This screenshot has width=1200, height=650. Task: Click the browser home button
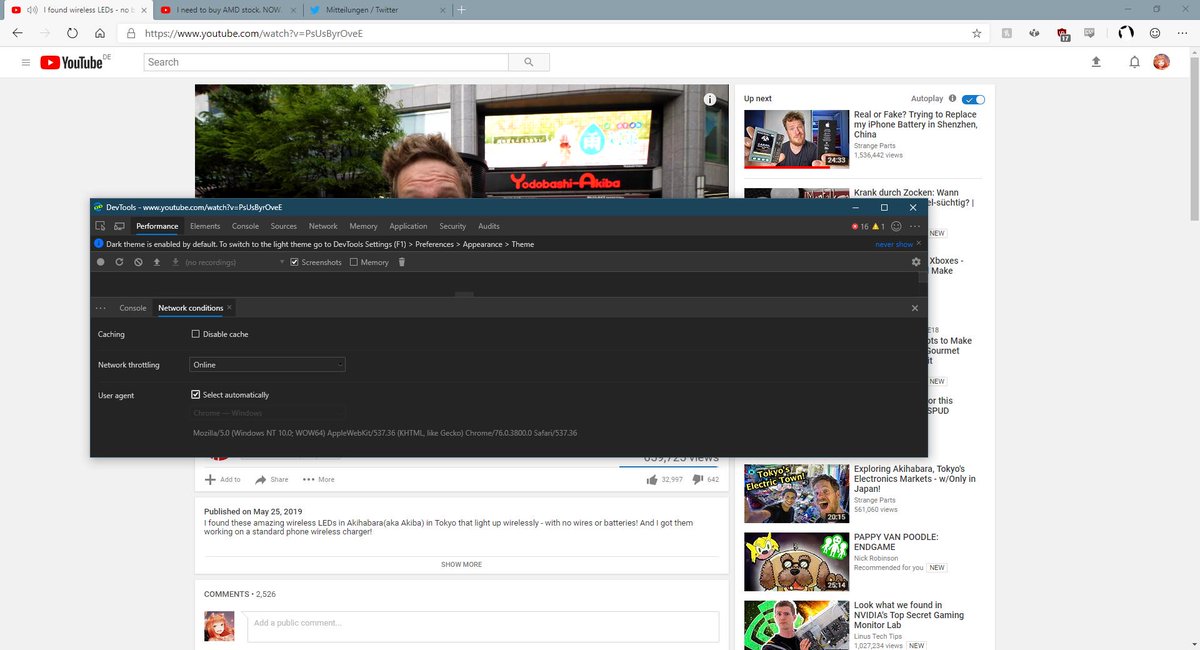click(100, 33)
